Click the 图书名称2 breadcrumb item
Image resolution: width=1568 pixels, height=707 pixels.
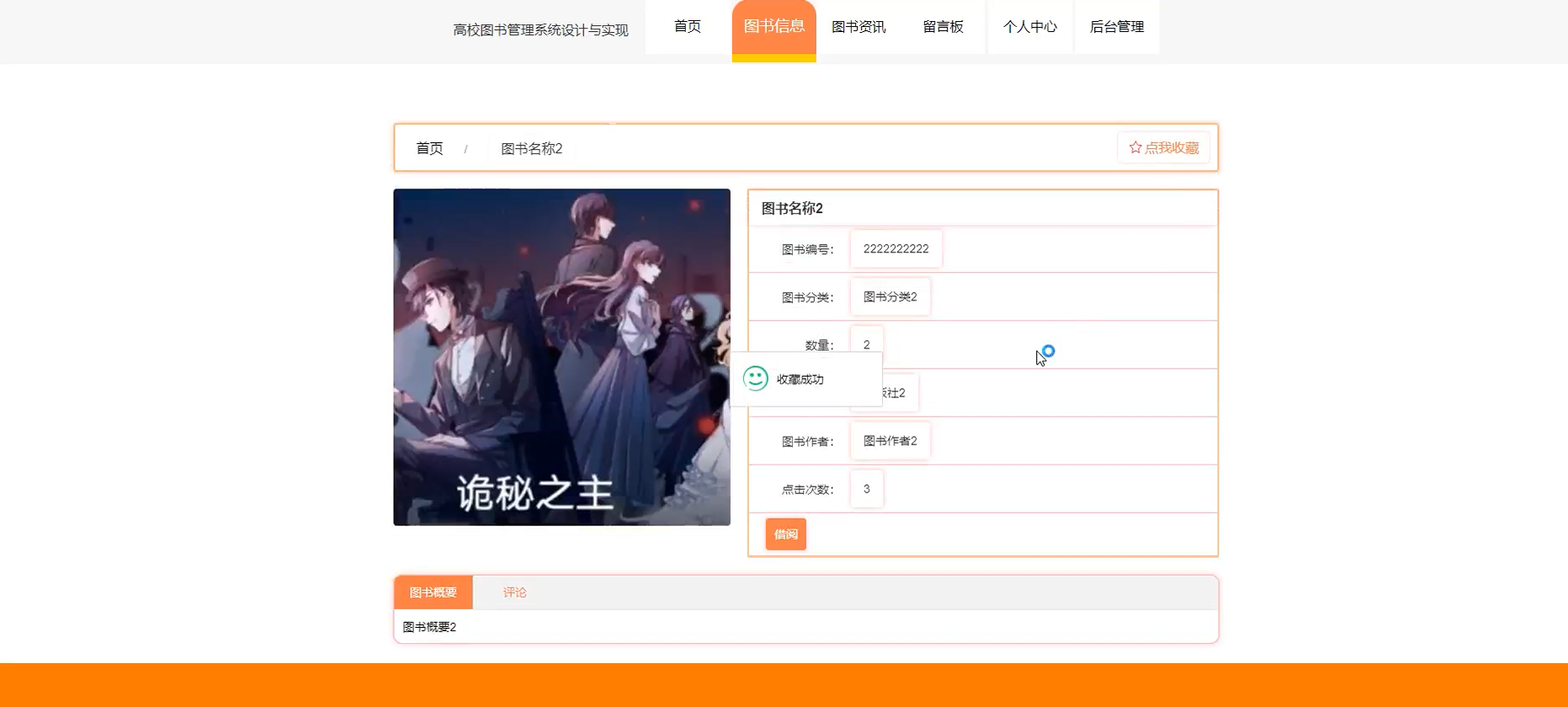pyautogui.click(x=532, y=149)
